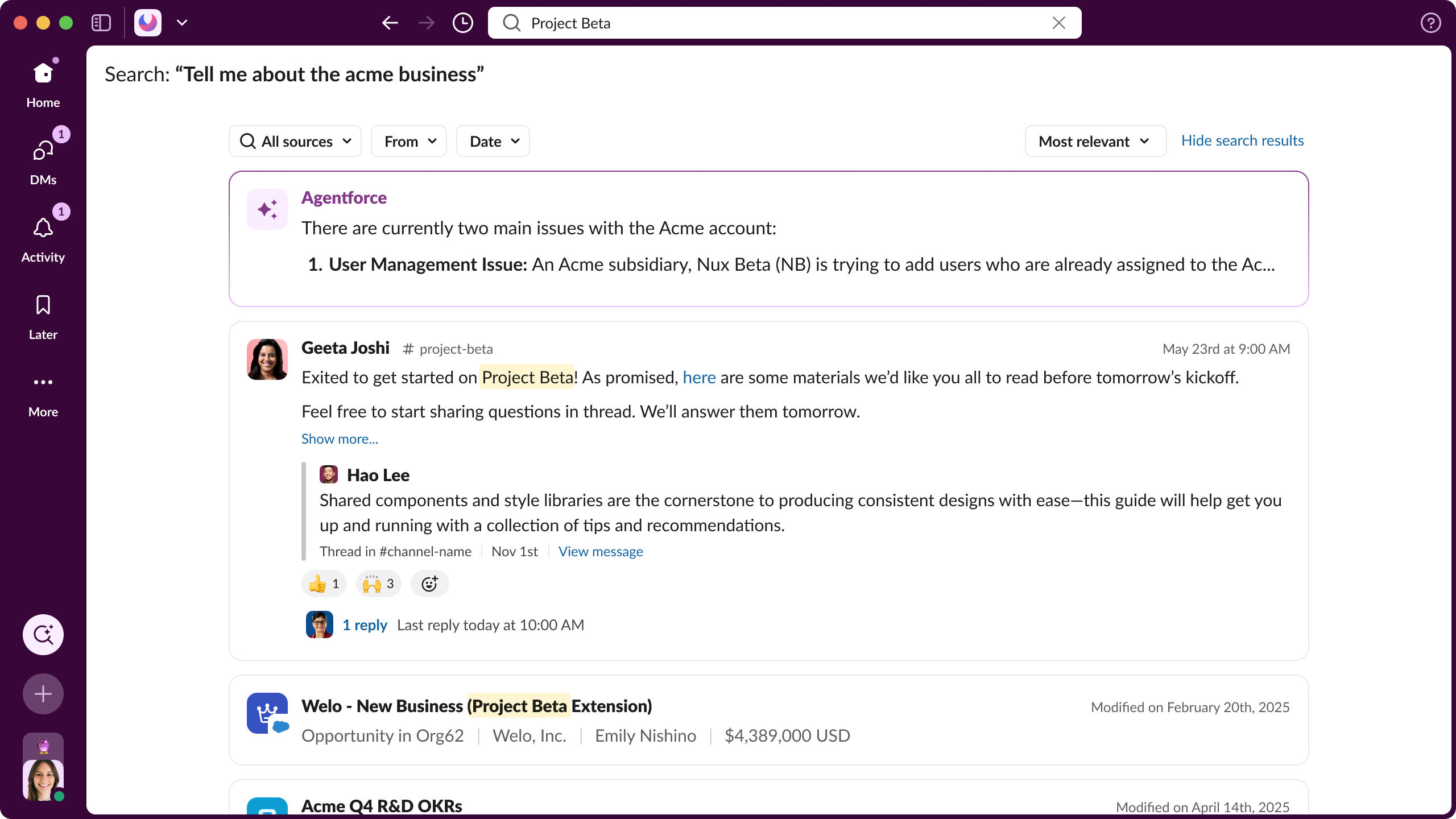
Task: Open the Agentforce answer summary text
Action: [788, 246]
